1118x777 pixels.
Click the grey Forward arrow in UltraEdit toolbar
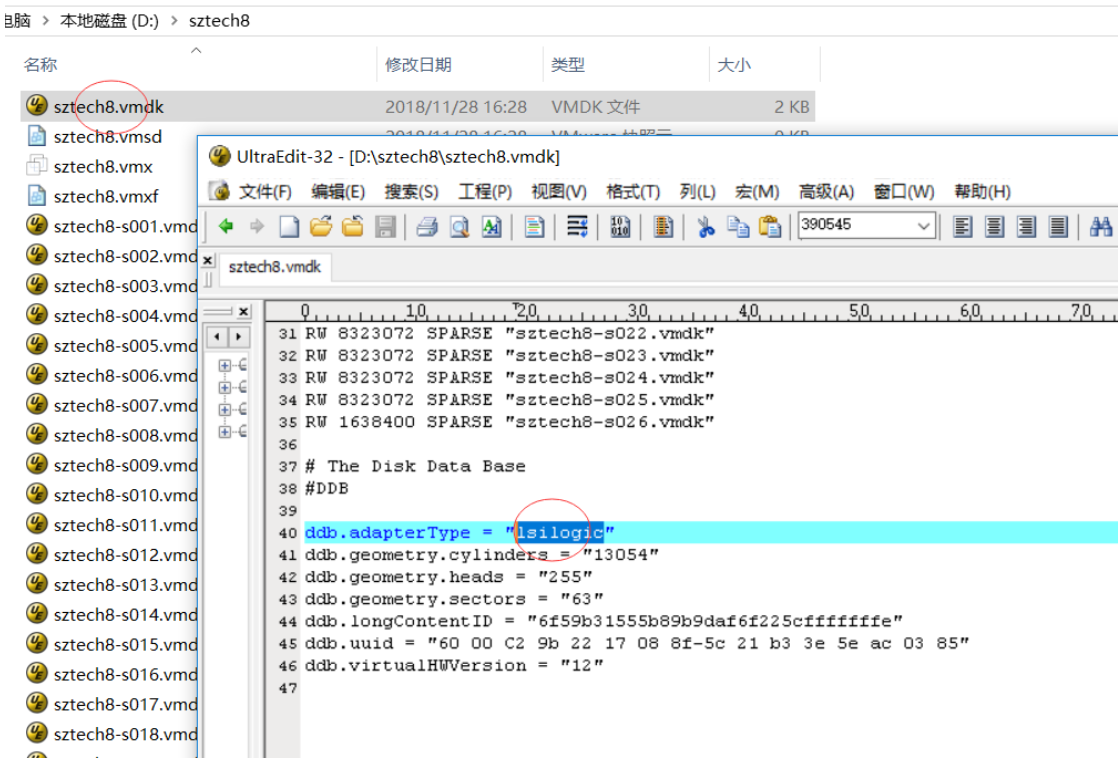point(257,227)
